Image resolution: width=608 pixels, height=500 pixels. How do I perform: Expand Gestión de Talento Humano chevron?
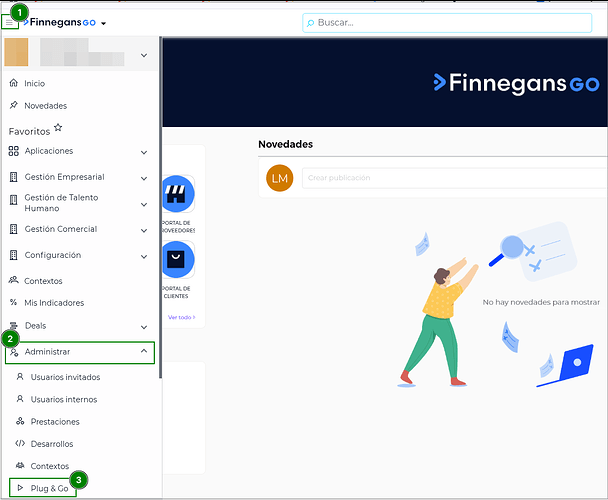click(x=144, y=204)
